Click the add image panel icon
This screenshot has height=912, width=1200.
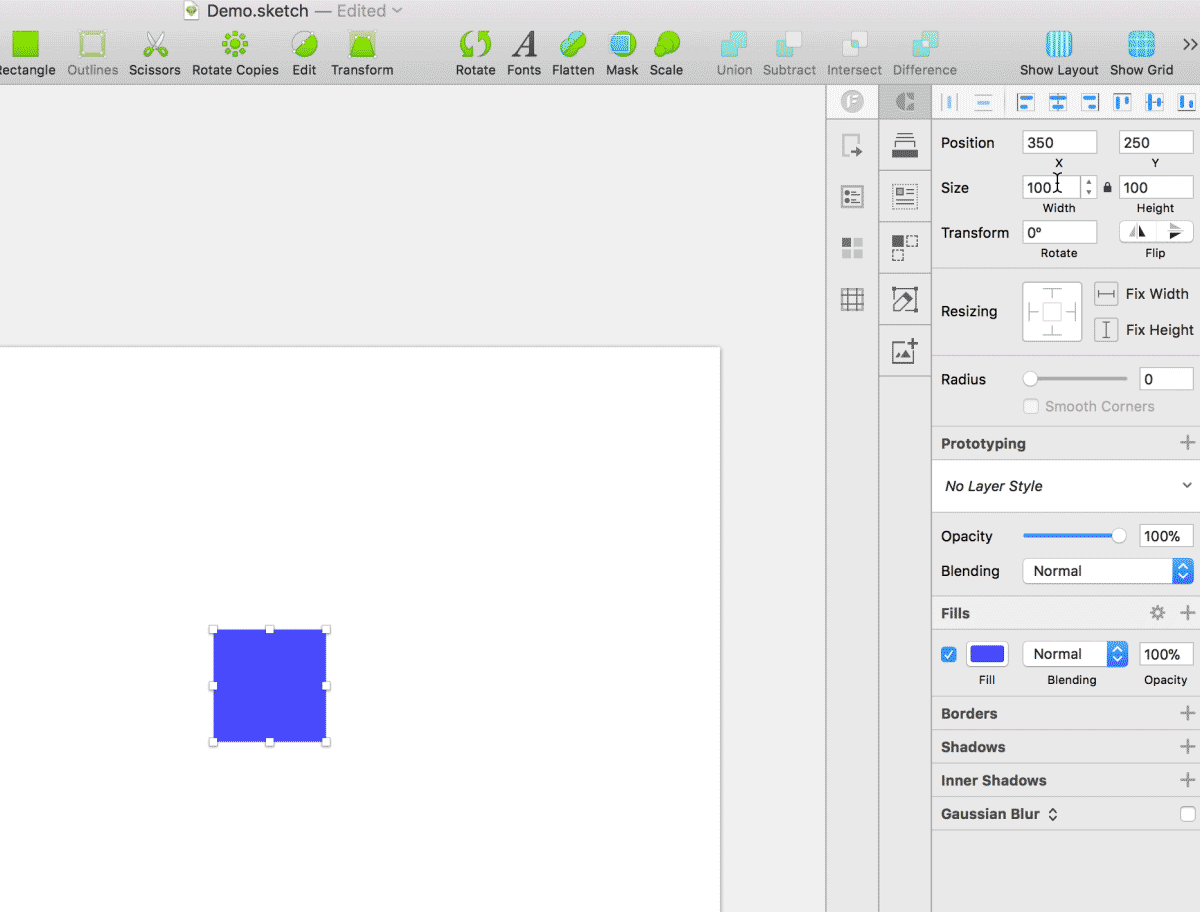[x=905, y=351]
